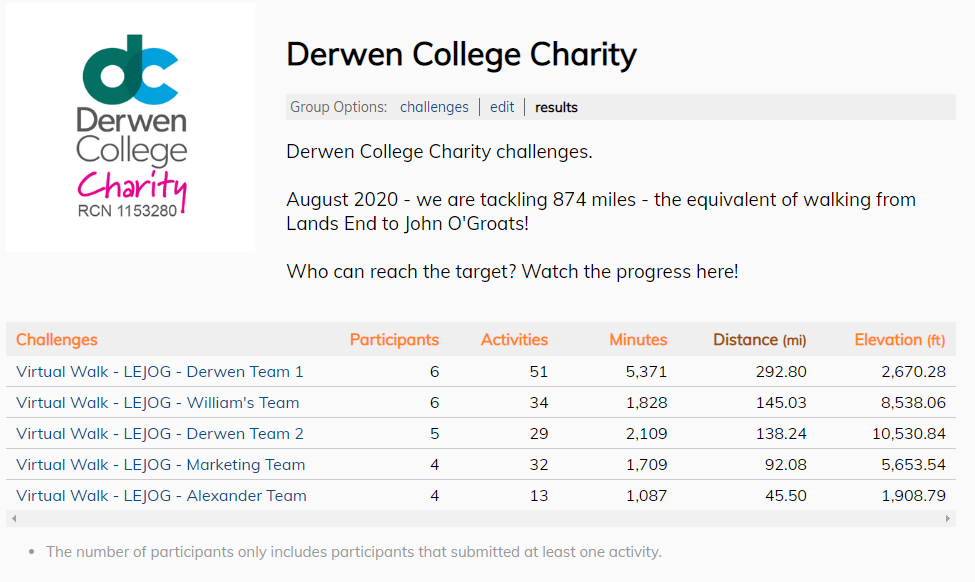Open Virtual Walk - LEJOG - Alexander Team

click(x=161, y=496)
